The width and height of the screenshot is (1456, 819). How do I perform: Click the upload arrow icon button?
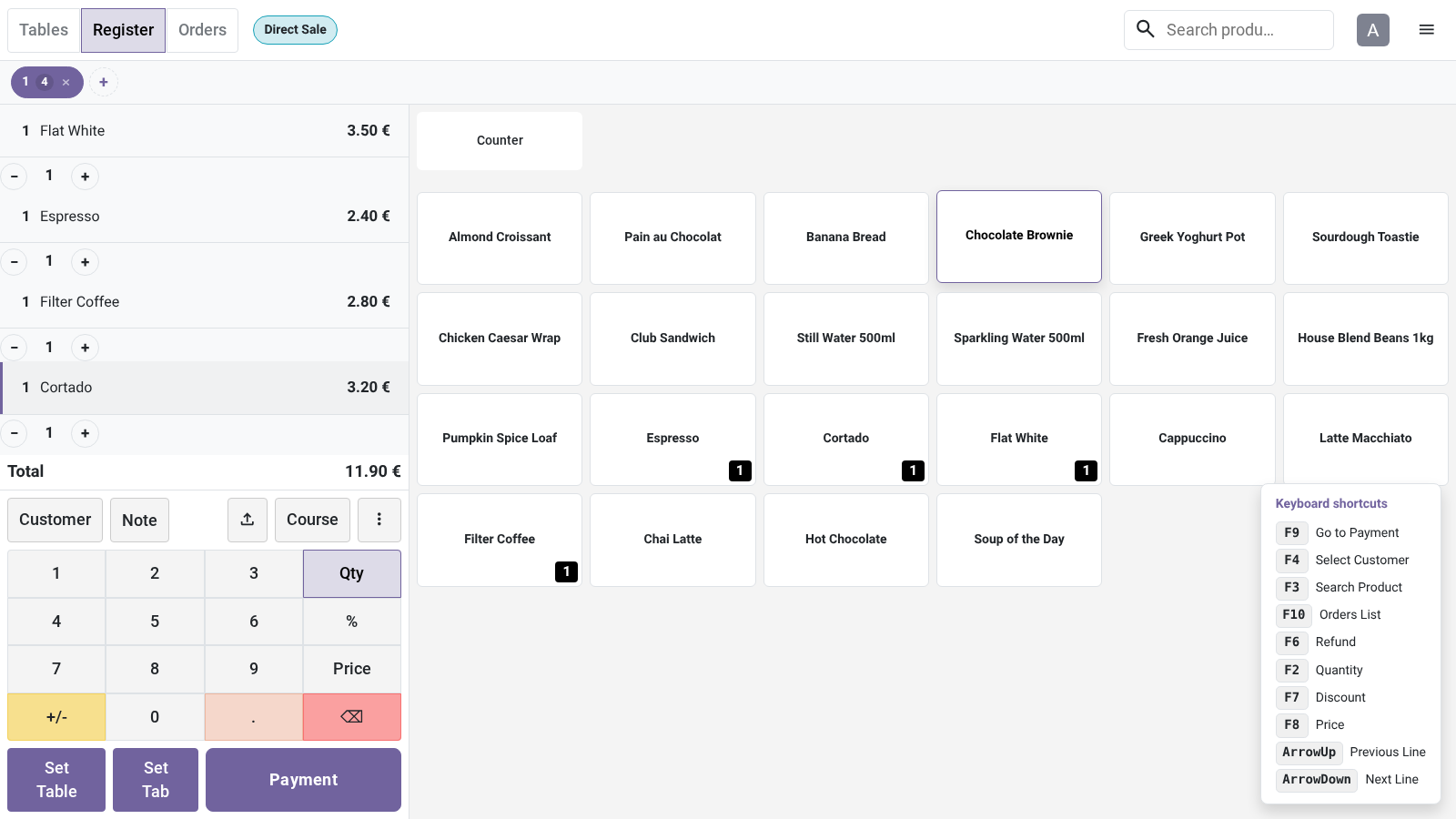[248, 520]
